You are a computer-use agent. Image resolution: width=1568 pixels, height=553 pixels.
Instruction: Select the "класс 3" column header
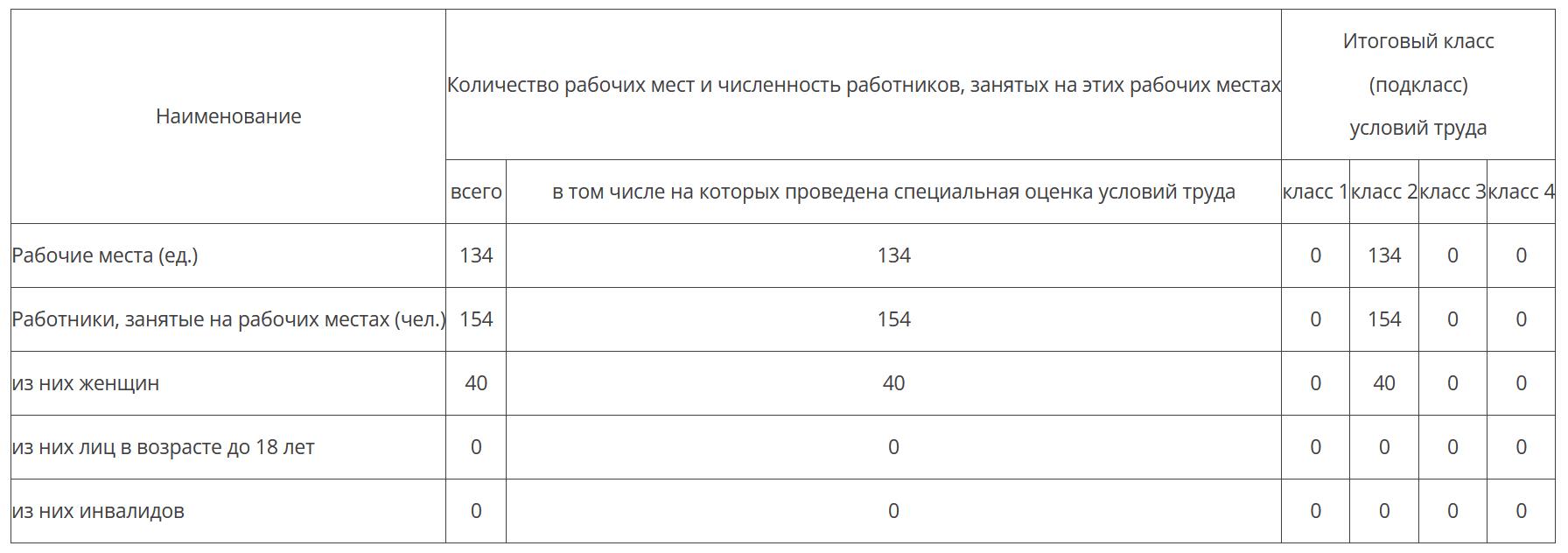point(1452,192)
